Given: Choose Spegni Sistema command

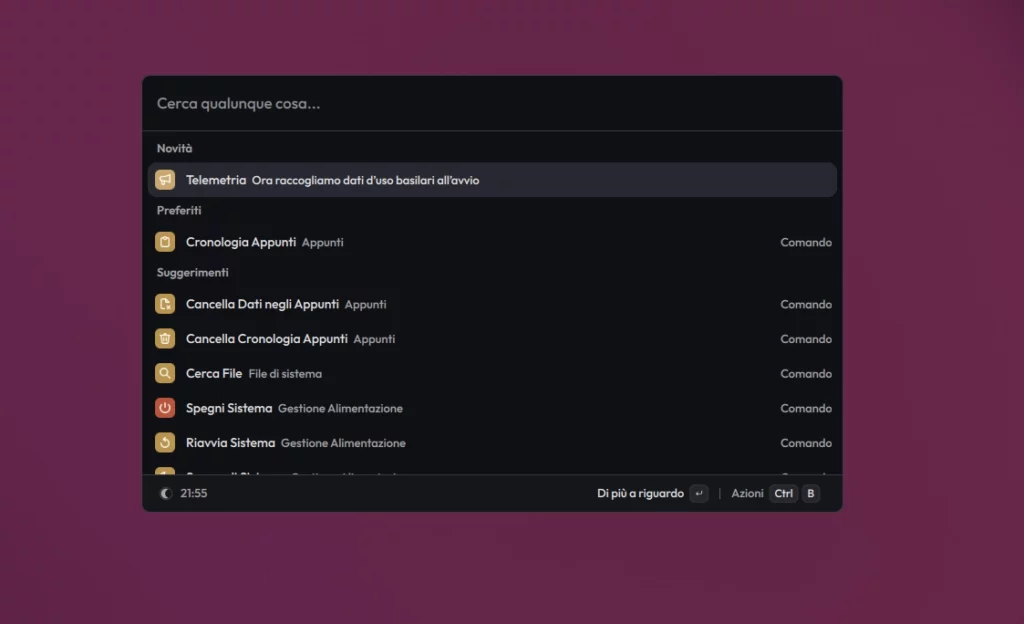Looking at the screenshot, I should pyautogui.click(x=492, y=407).
